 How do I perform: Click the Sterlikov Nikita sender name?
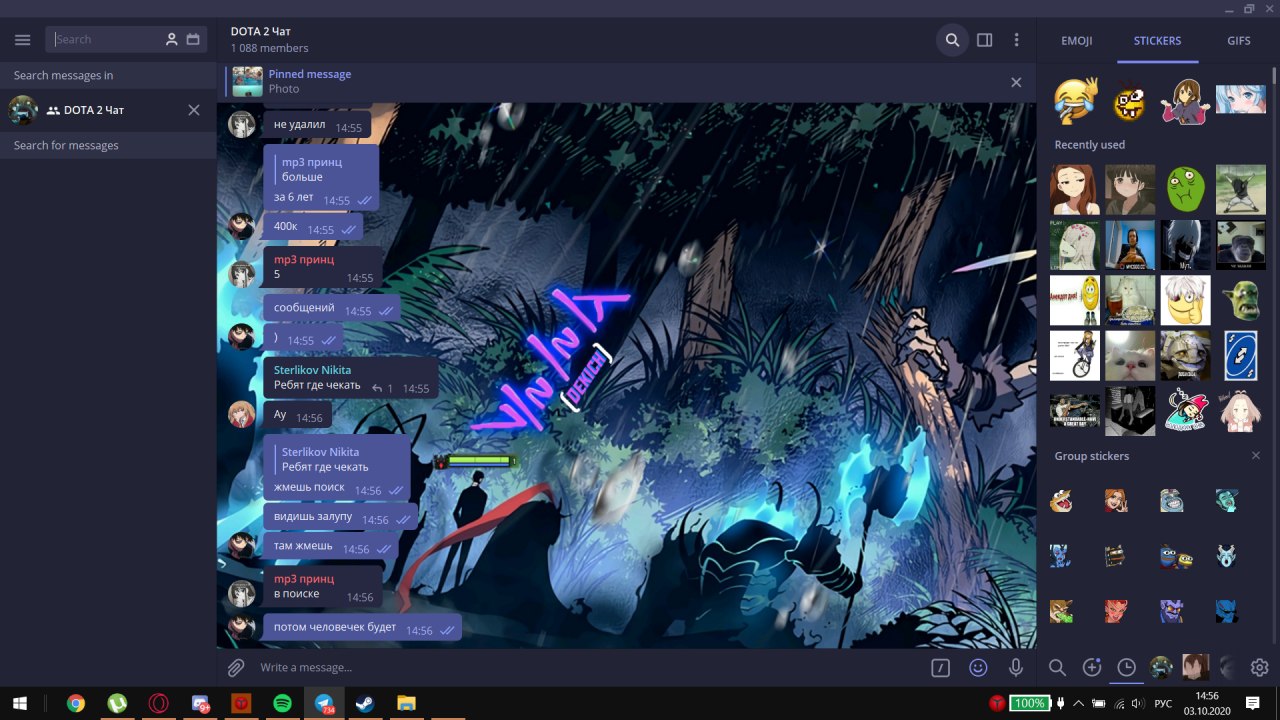(312, 370)
